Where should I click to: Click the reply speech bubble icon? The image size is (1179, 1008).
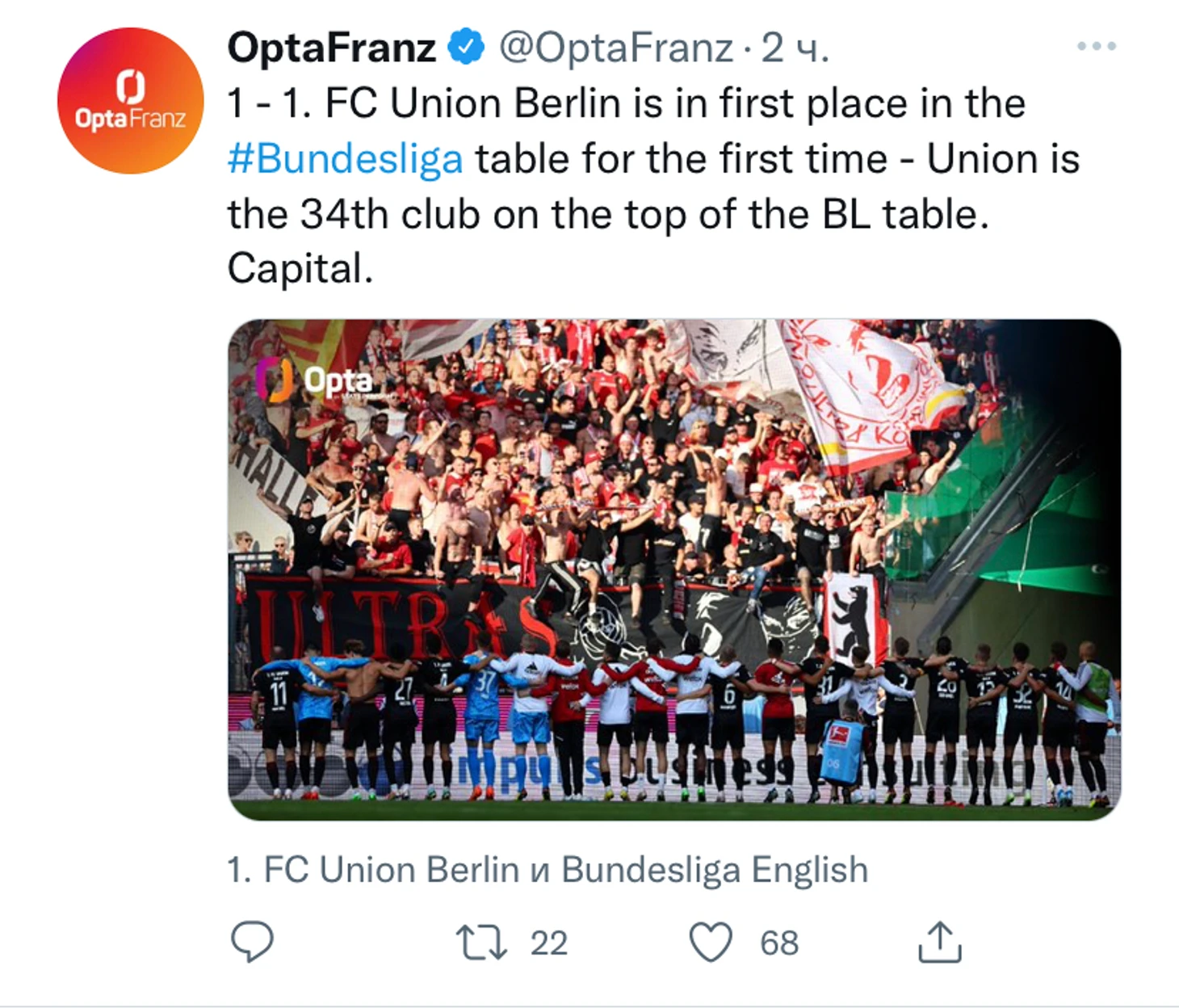(x=252, y=942)
